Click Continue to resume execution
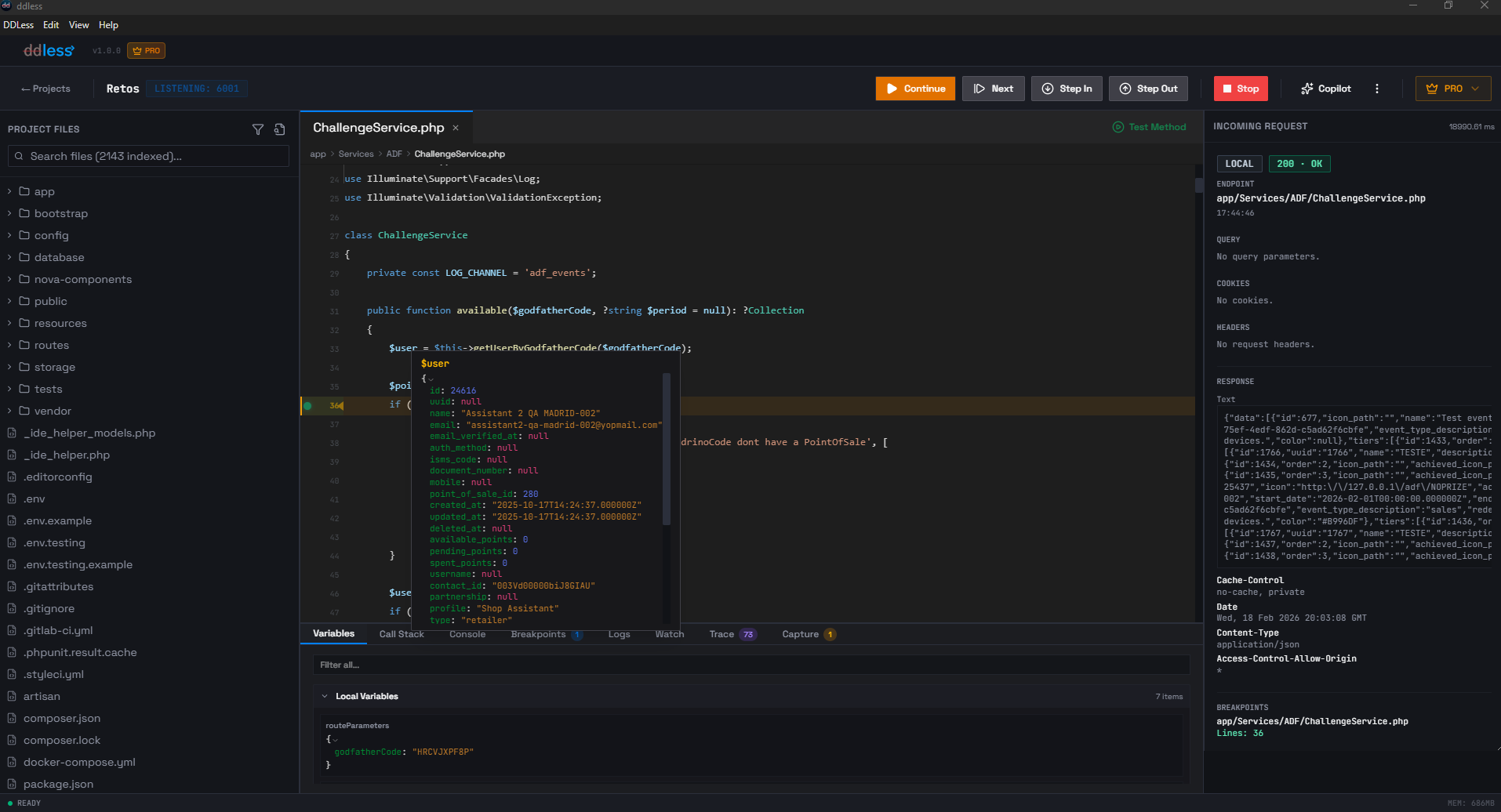 coord(915,88)
